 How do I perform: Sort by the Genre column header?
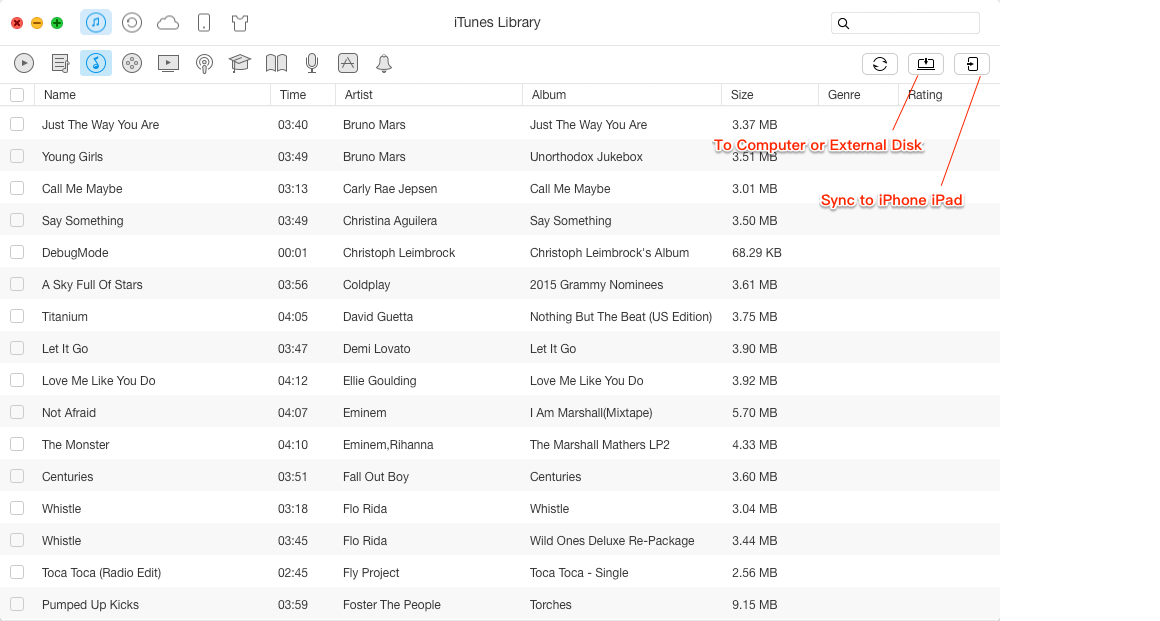click(858, 95)
